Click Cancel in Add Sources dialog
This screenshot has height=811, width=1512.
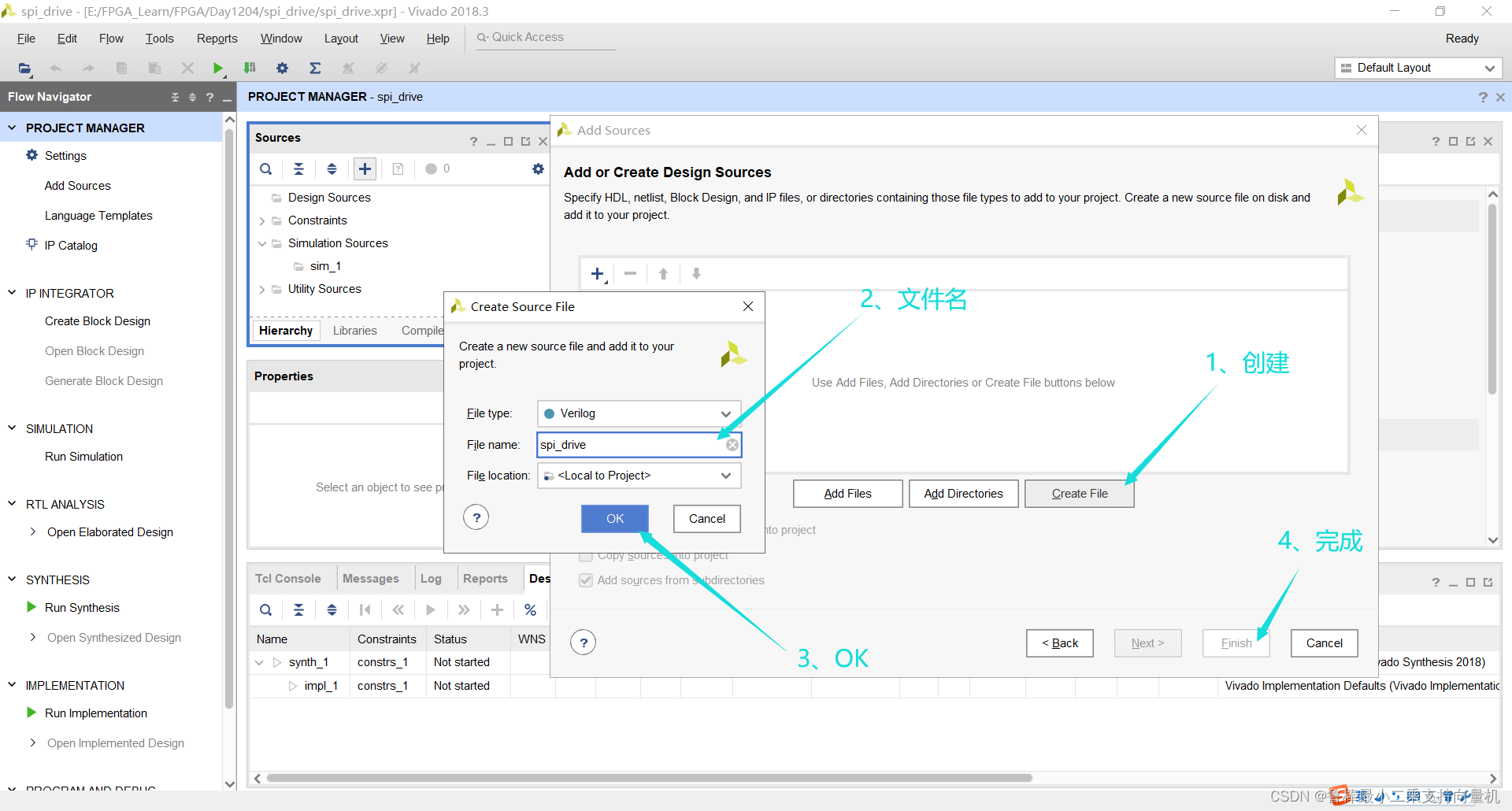1325,643
